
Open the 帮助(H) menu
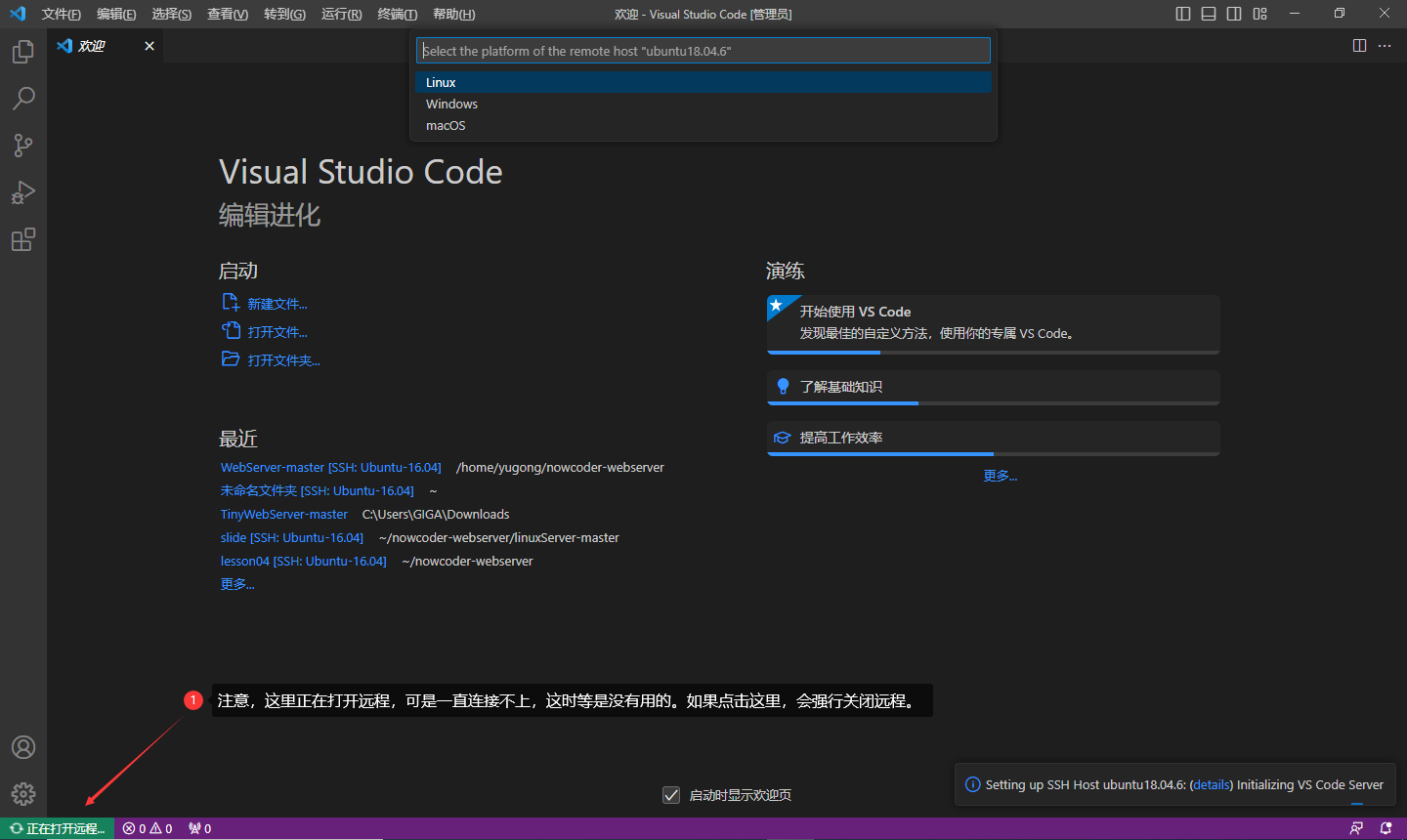454,14
